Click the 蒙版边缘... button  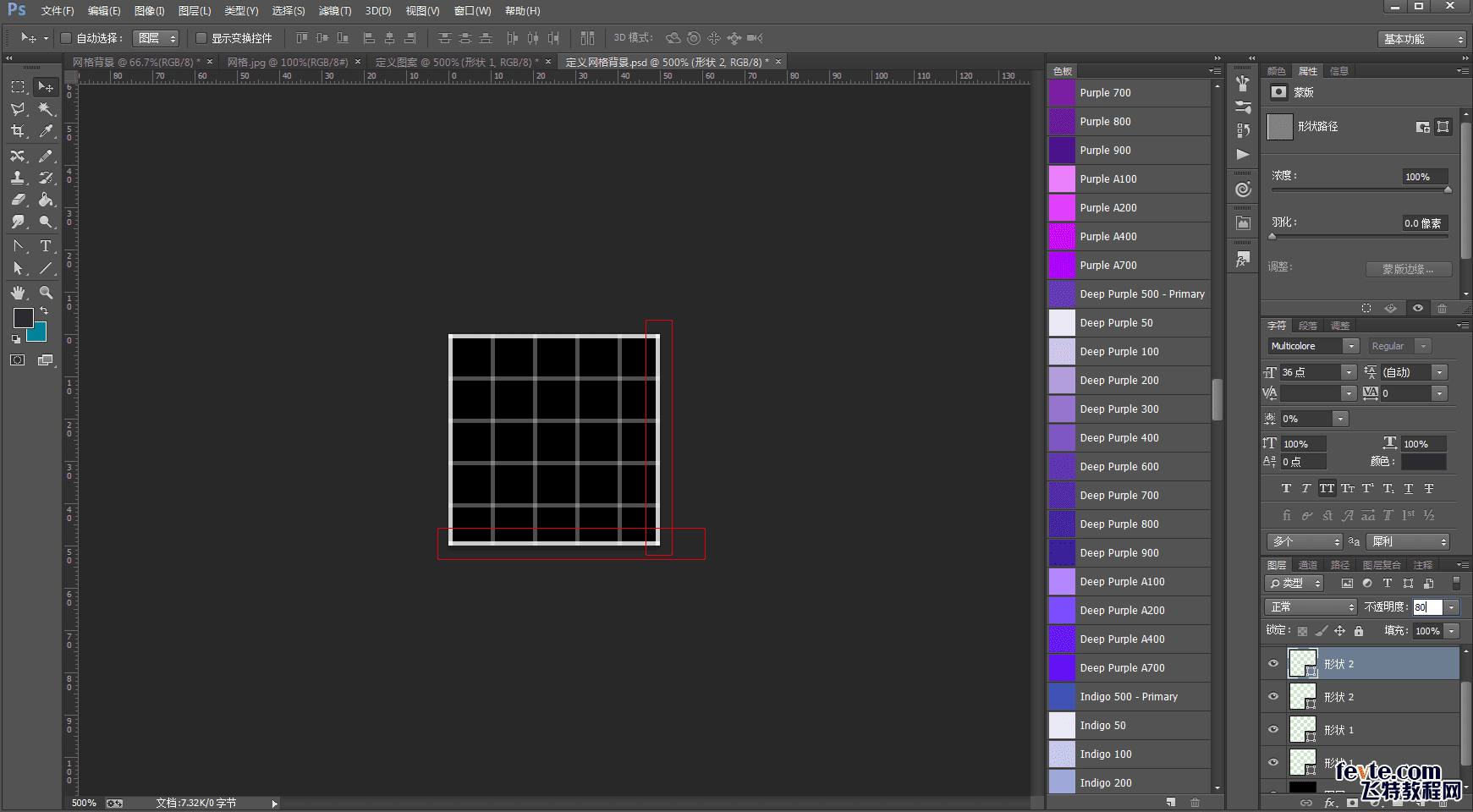tap(1408, 269)
